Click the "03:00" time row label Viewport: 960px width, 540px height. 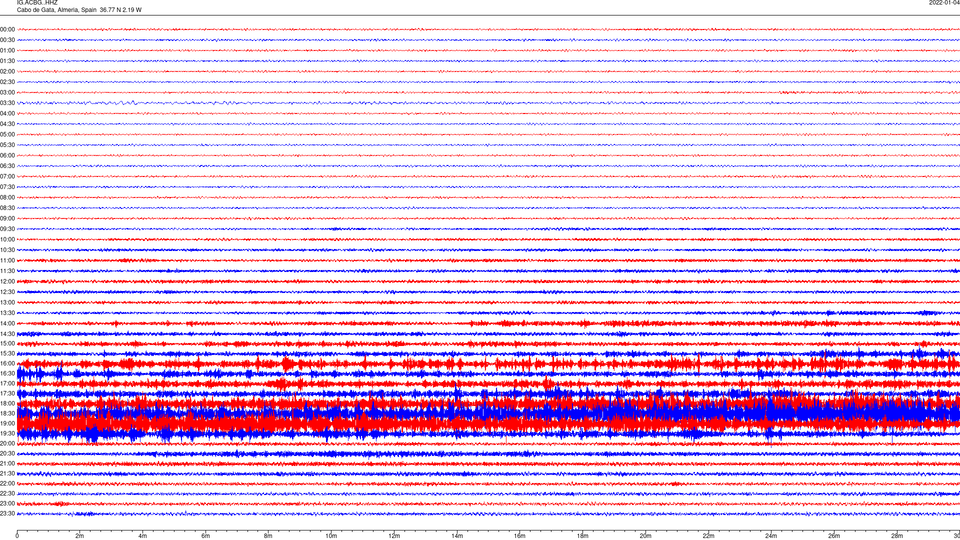7,92
